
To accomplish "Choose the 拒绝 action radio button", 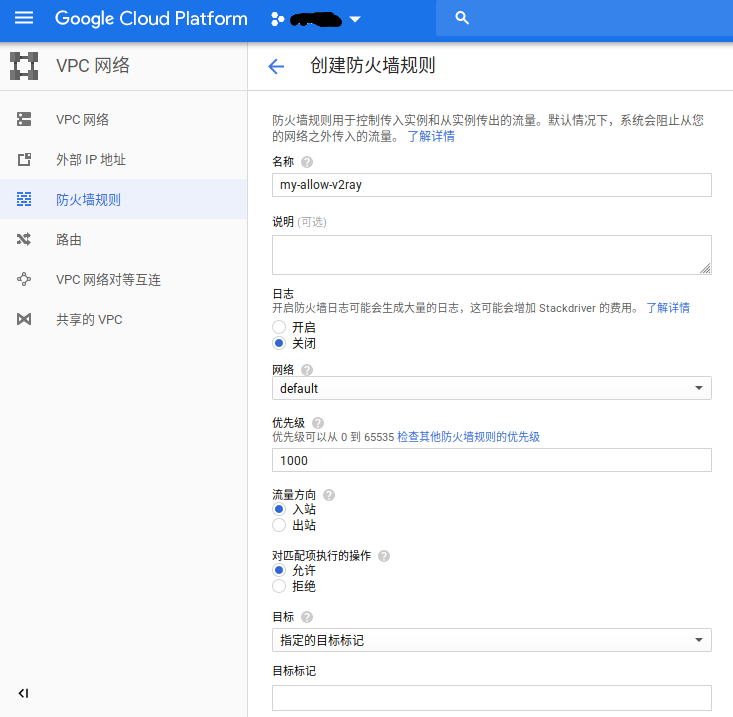I will click(280, 586).
